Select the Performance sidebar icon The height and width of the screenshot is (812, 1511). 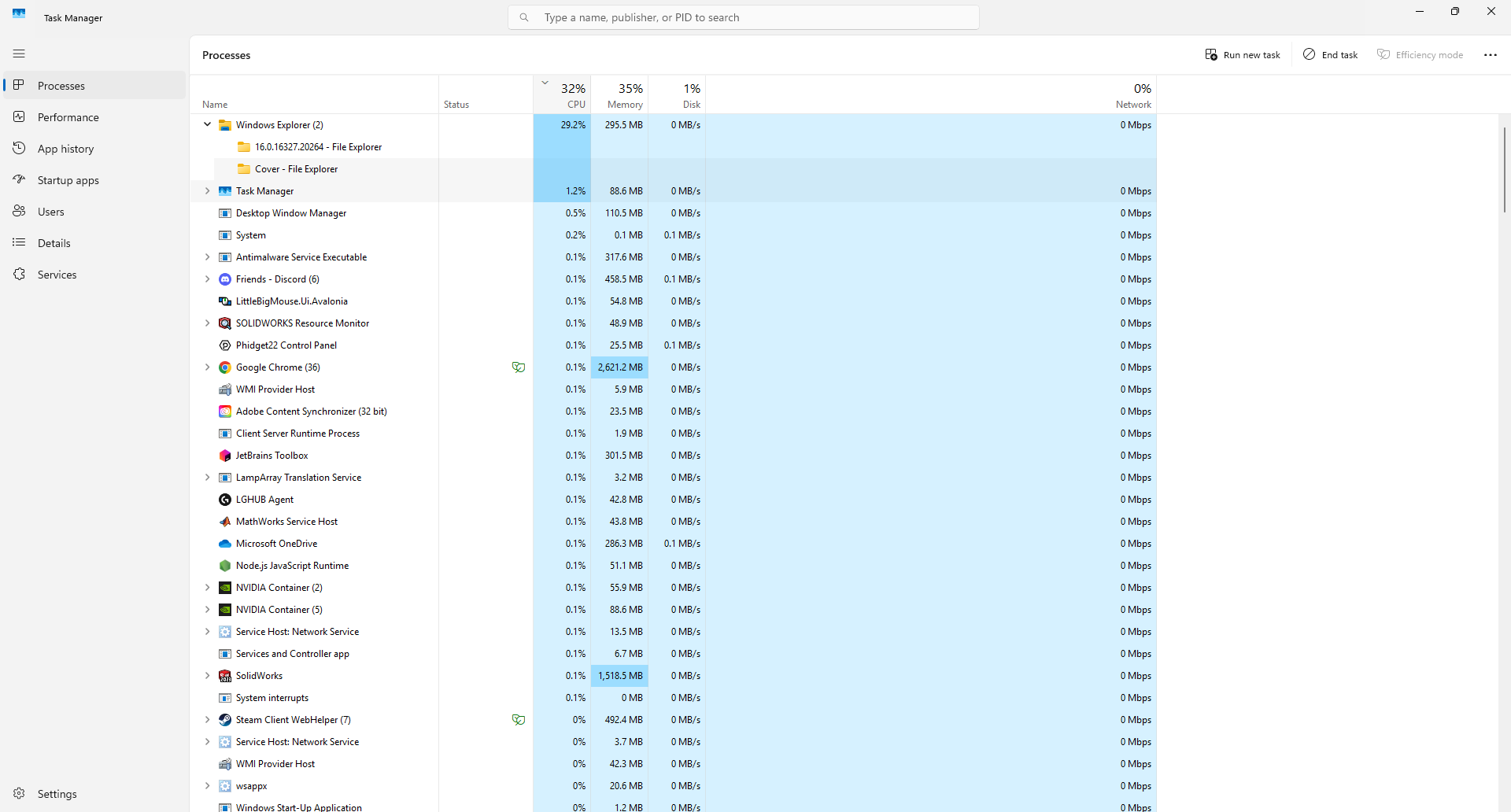click(x=19, y=116)
